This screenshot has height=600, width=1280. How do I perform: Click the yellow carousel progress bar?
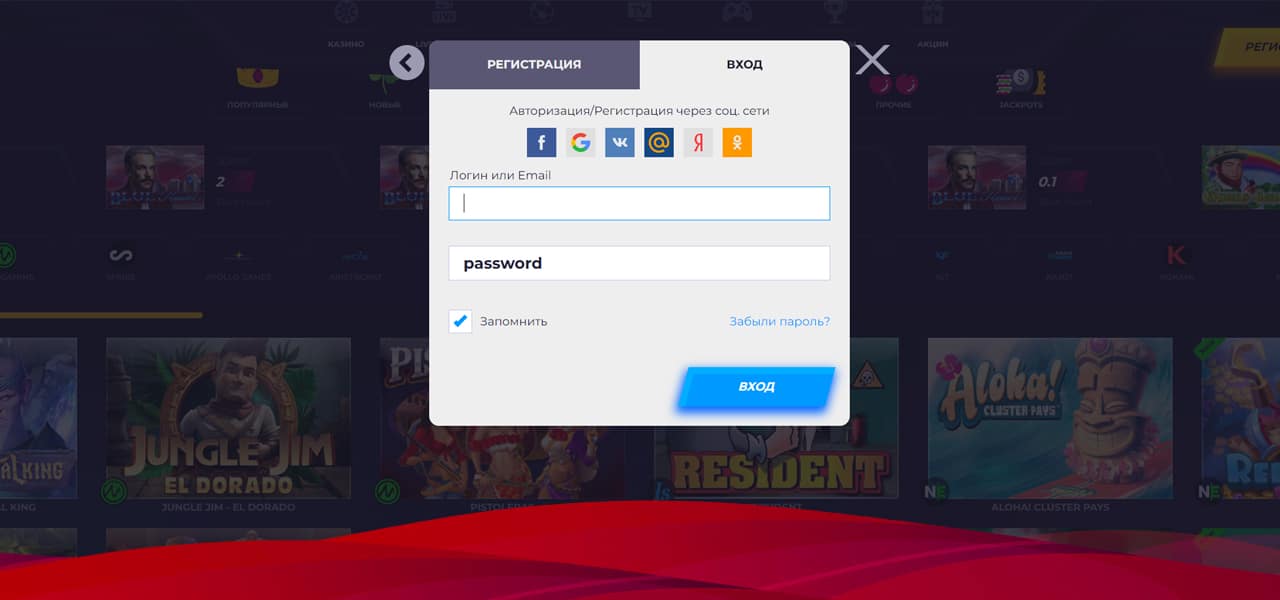[101, 315]
